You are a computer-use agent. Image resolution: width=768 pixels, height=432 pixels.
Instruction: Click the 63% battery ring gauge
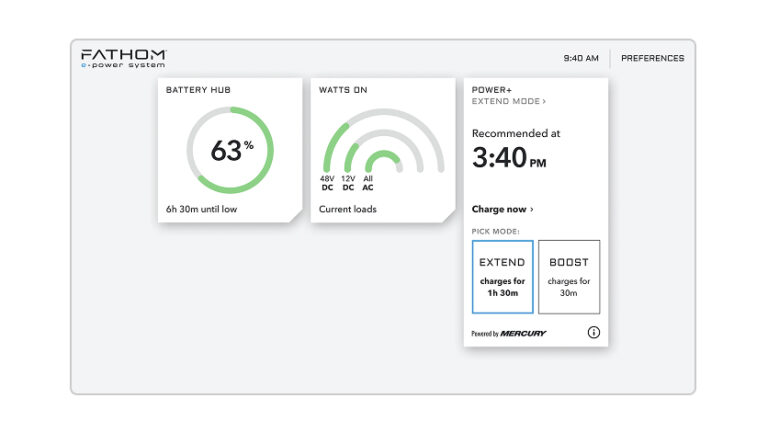click(230, 151)
